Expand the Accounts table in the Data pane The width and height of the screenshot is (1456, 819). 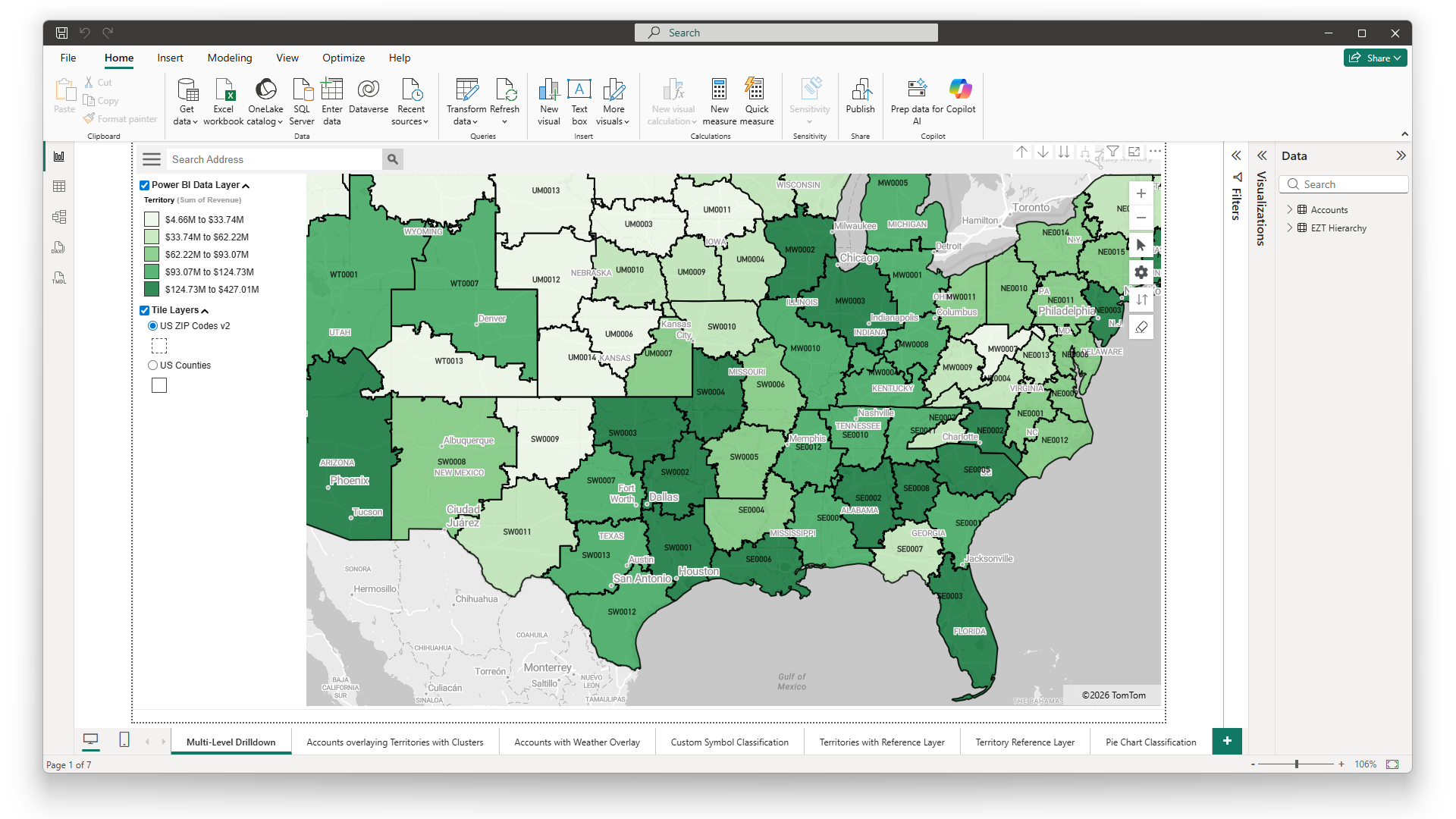(x=1291, y=209)
